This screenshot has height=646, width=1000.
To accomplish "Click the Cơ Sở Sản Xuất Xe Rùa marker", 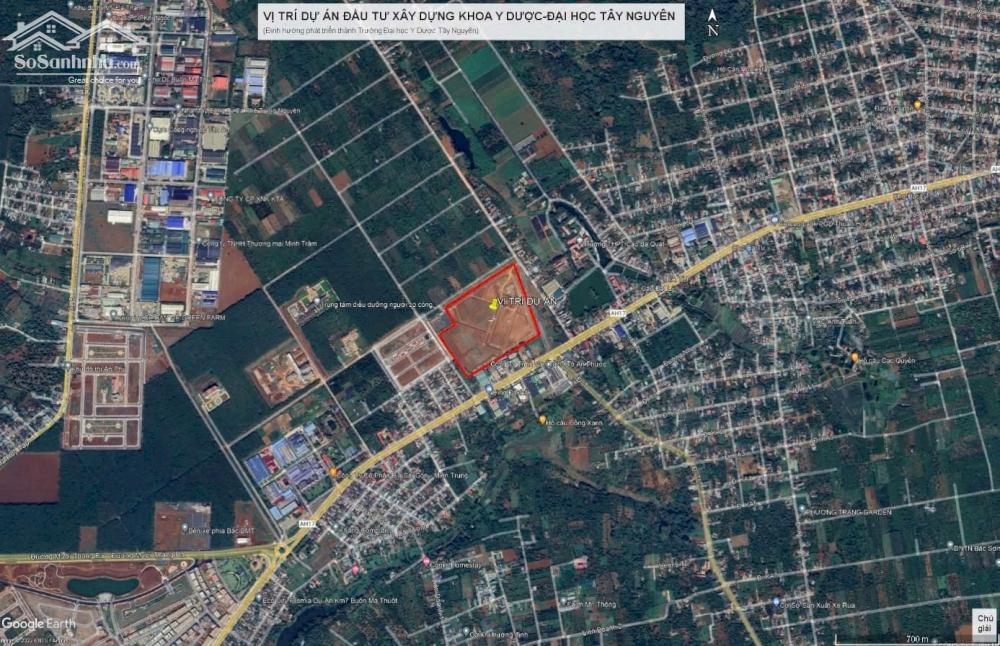I will click(x=776, y=602).
